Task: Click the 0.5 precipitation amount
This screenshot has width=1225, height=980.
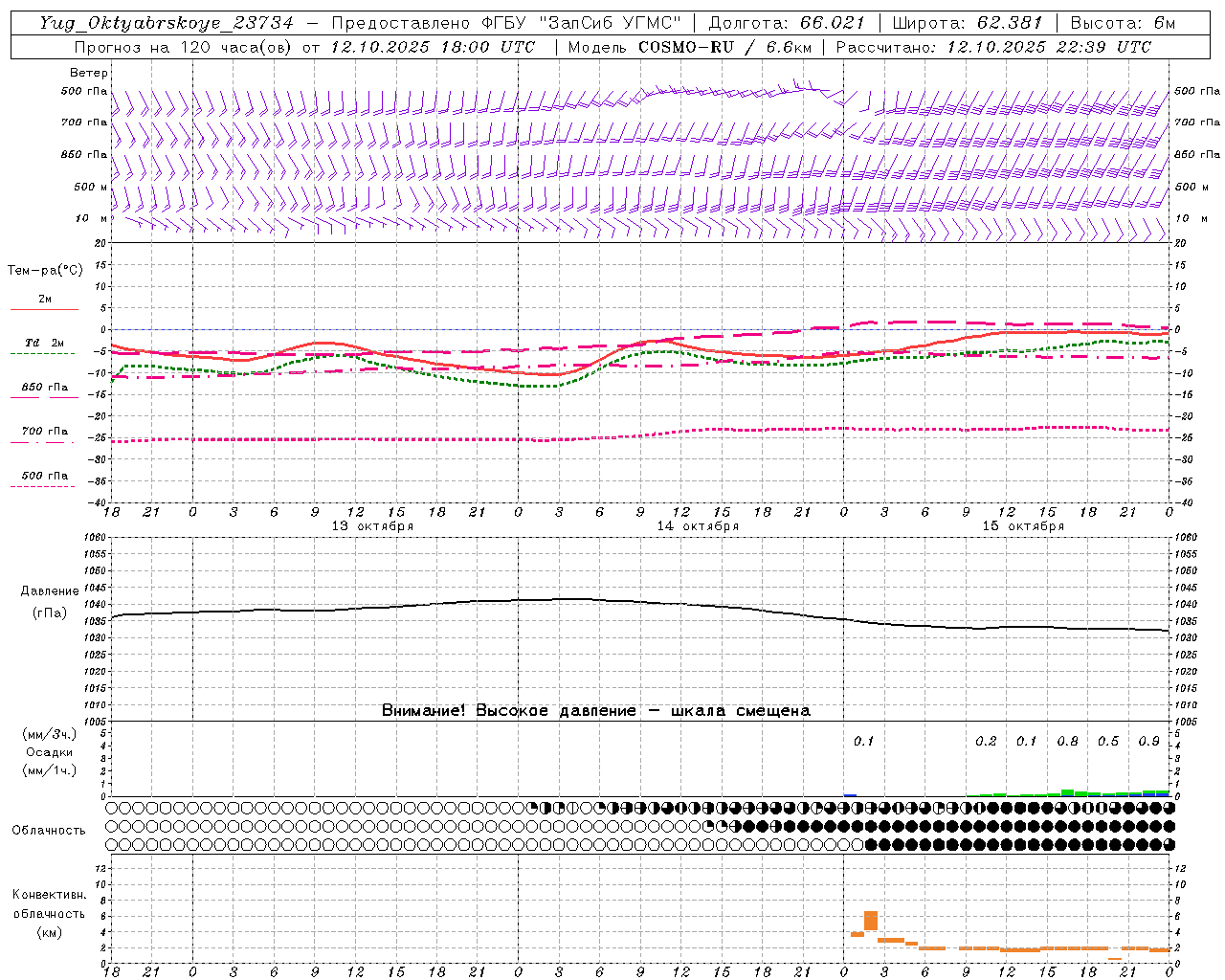Action: [x=1108, y=741]
